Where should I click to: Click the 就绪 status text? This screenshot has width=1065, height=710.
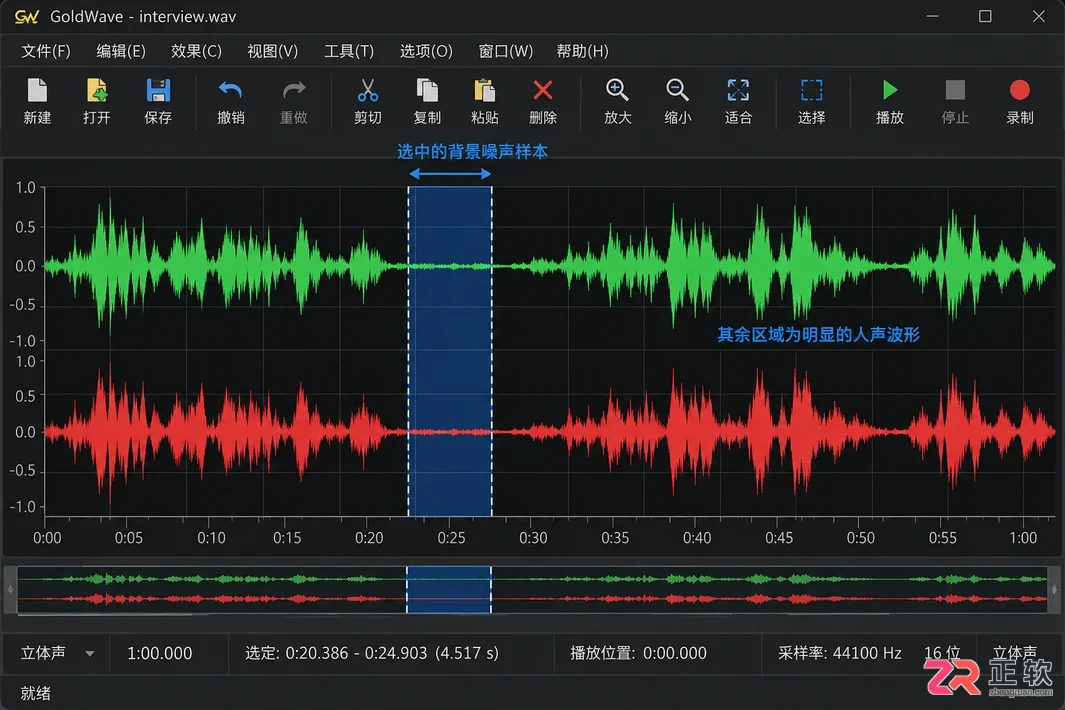pyautogui.click(x=35, y=693)
